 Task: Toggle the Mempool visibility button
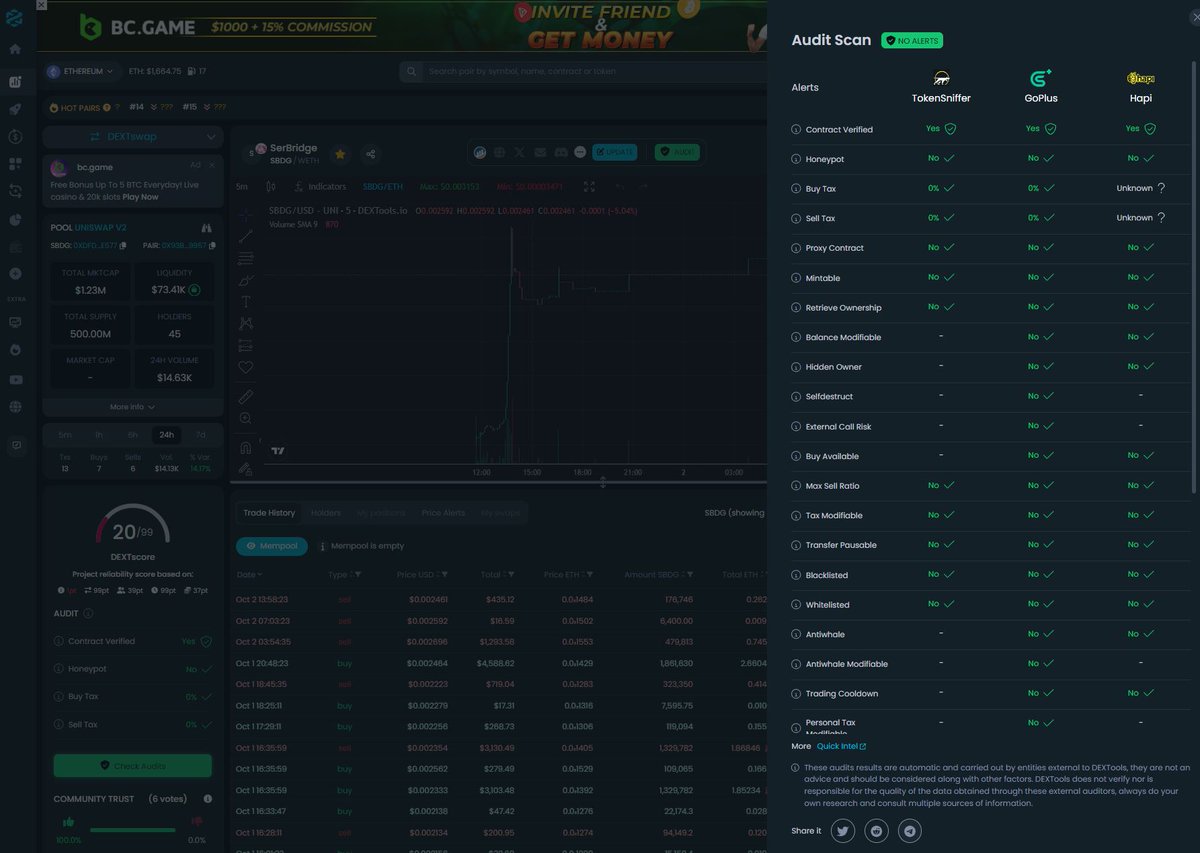[272, 546]
